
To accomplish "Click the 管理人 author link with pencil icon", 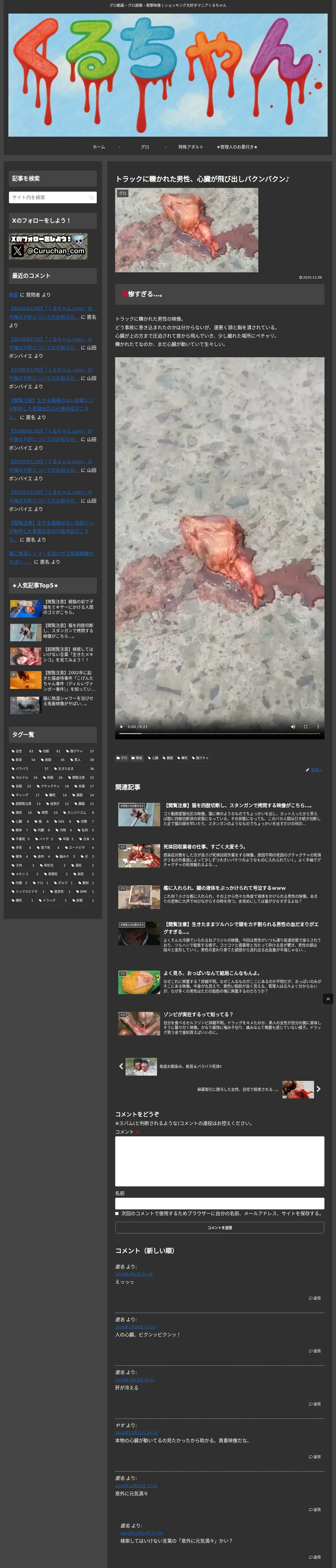I will click(314, 770).
